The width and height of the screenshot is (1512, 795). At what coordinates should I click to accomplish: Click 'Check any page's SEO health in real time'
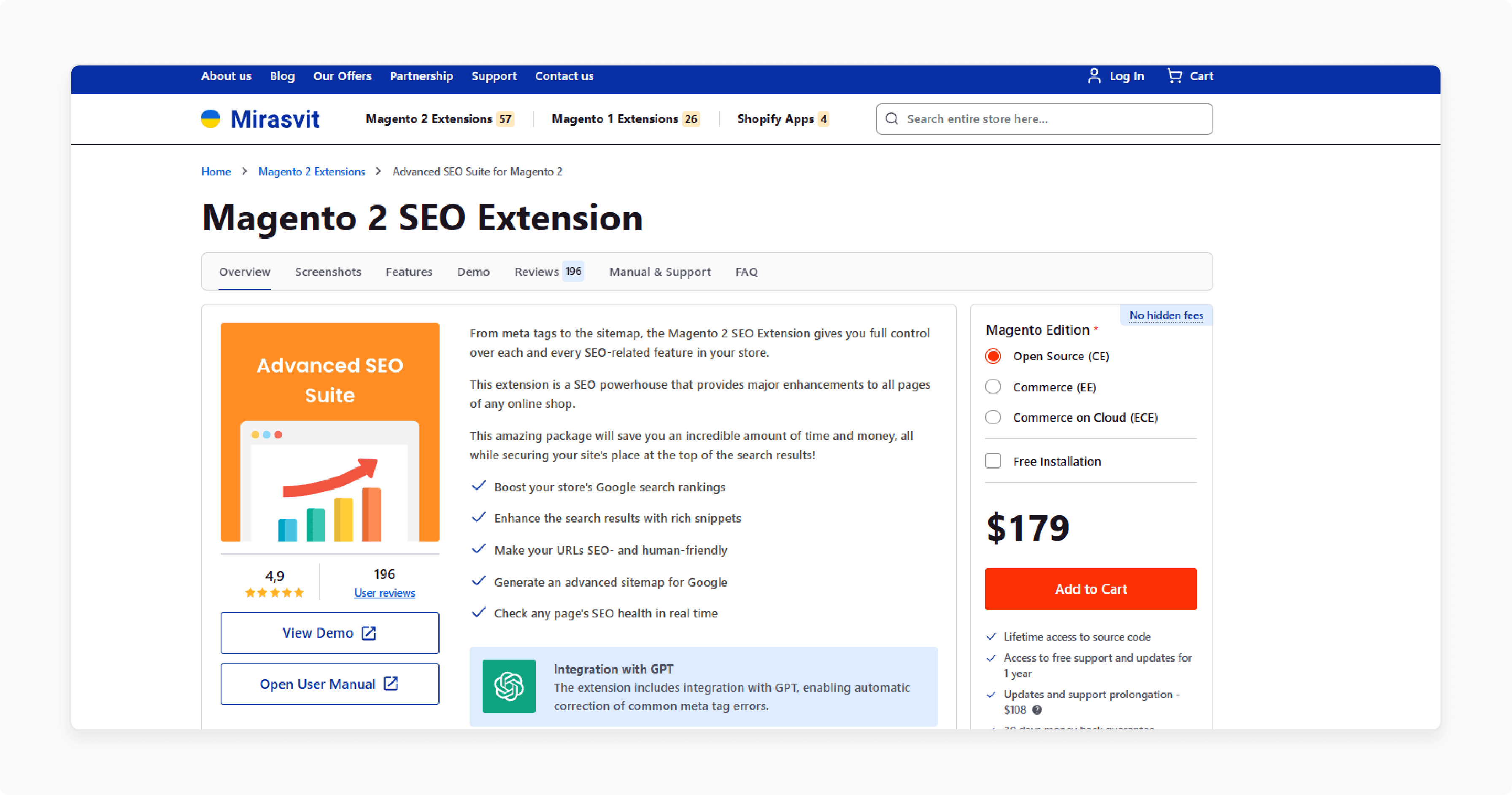606,613
